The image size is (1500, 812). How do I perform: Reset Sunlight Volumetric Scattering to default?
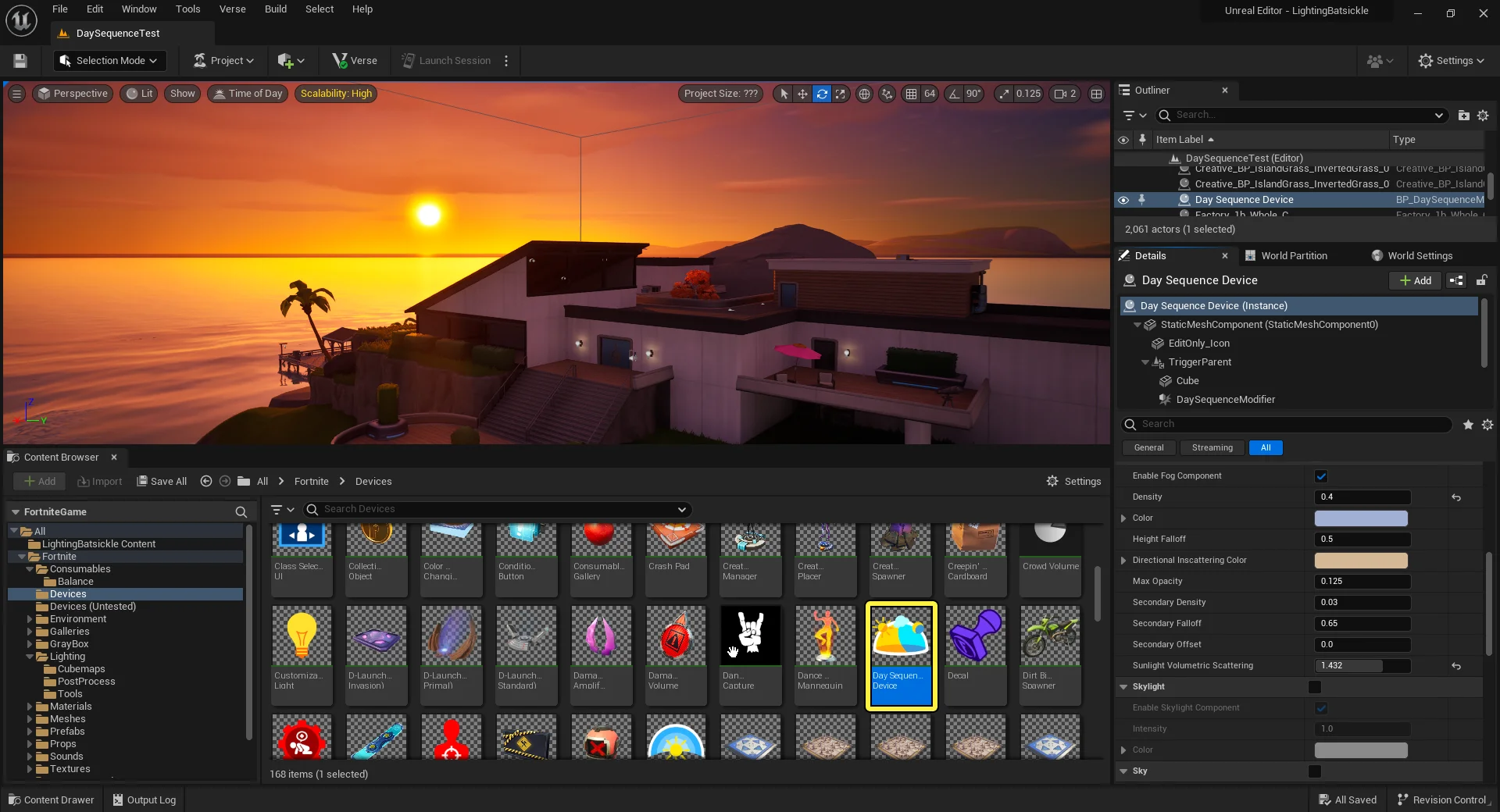coord(1456,666)
